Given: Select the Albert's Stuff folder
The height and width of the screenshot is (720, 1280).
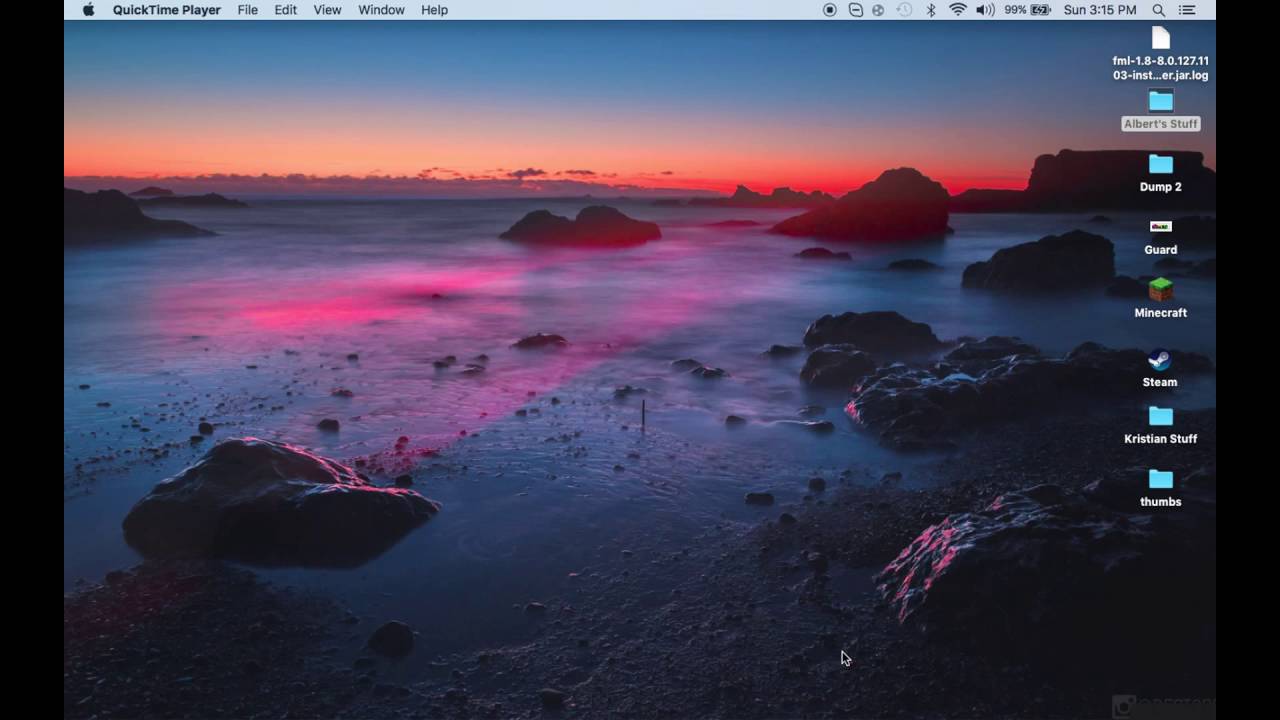Looking at the screenshot, I should coord(1160,110).
